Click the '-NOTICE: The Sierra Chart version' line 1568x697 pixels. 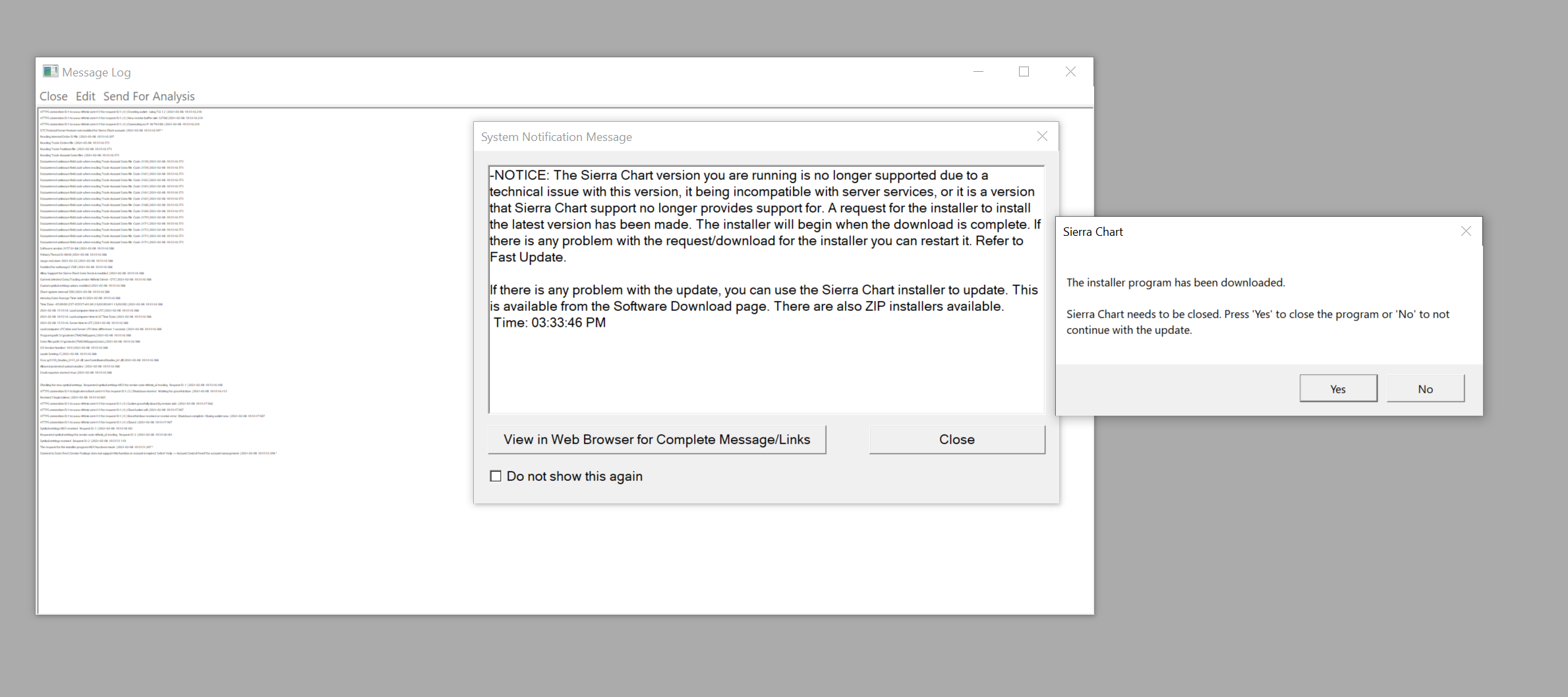pyautogui.click(x=739, y=175)
